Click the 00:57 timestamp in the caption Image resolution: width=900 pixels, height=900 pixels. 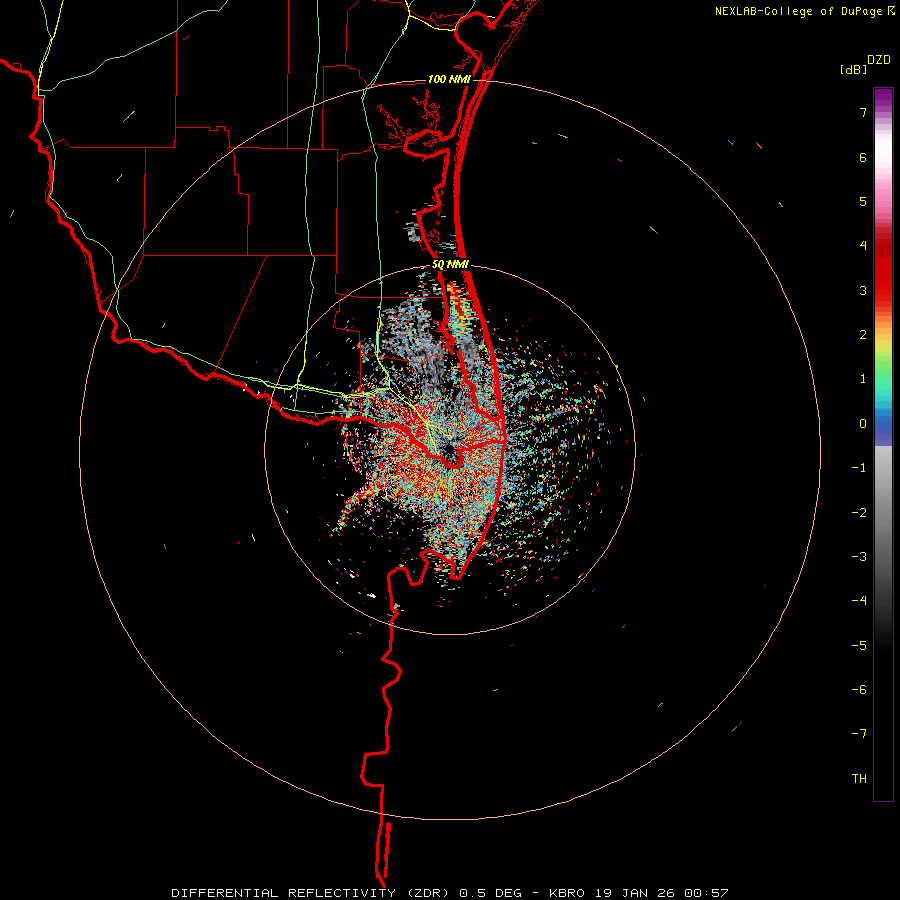click(706, 893)
